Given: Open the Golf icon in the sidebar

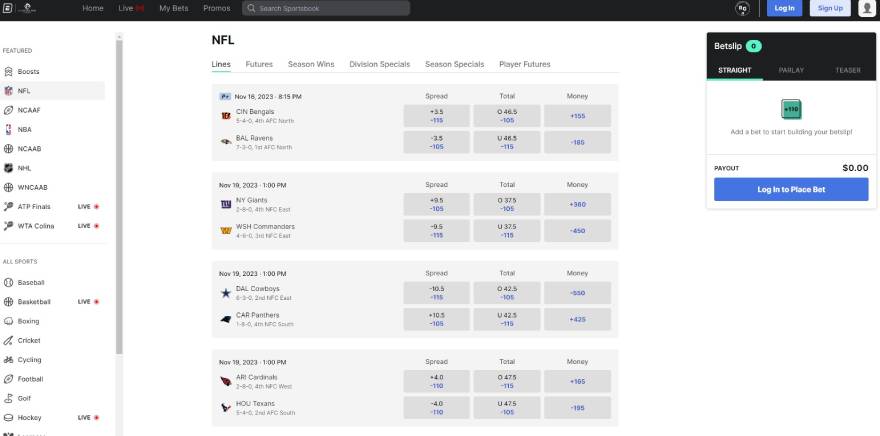Looking at the screenshot, I should tap(8, 398).
